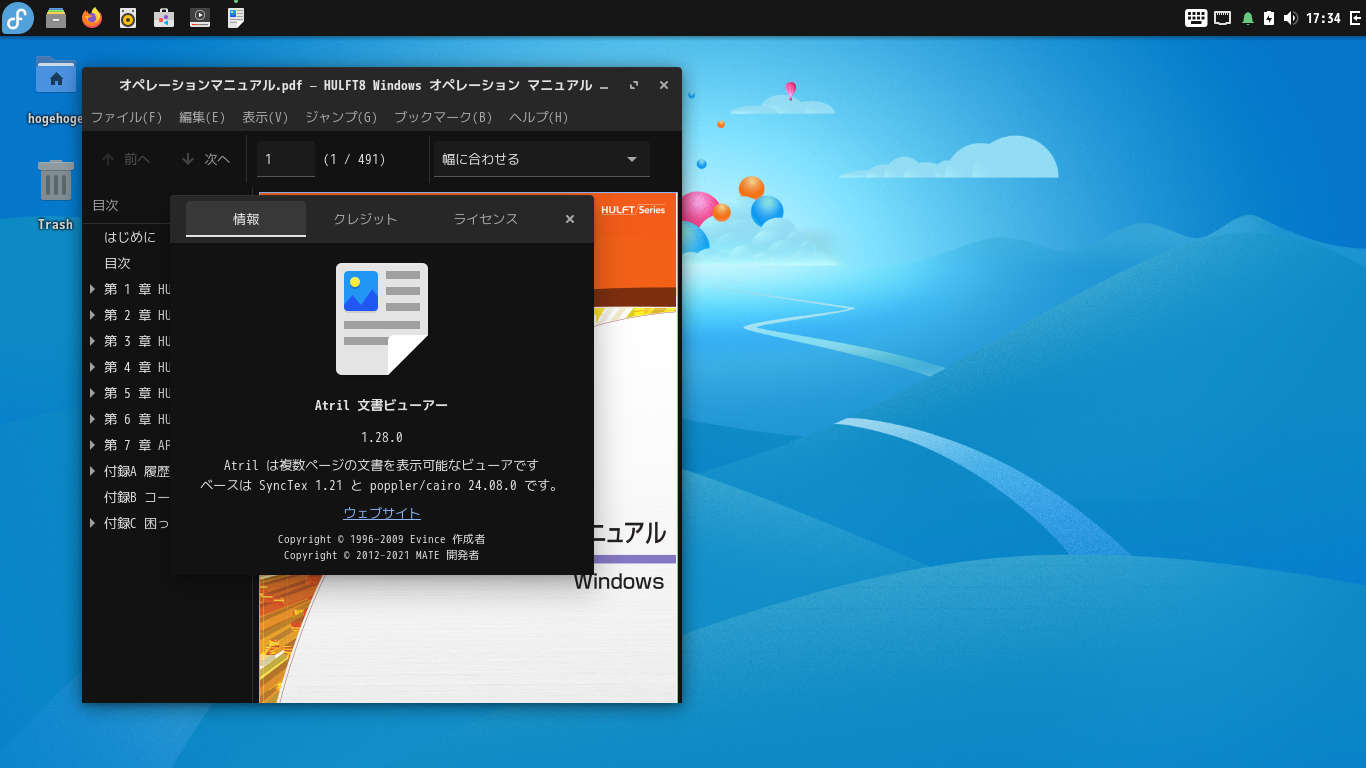Open Firefox from the top panel

pyautogui.click(x=92, y=18)
